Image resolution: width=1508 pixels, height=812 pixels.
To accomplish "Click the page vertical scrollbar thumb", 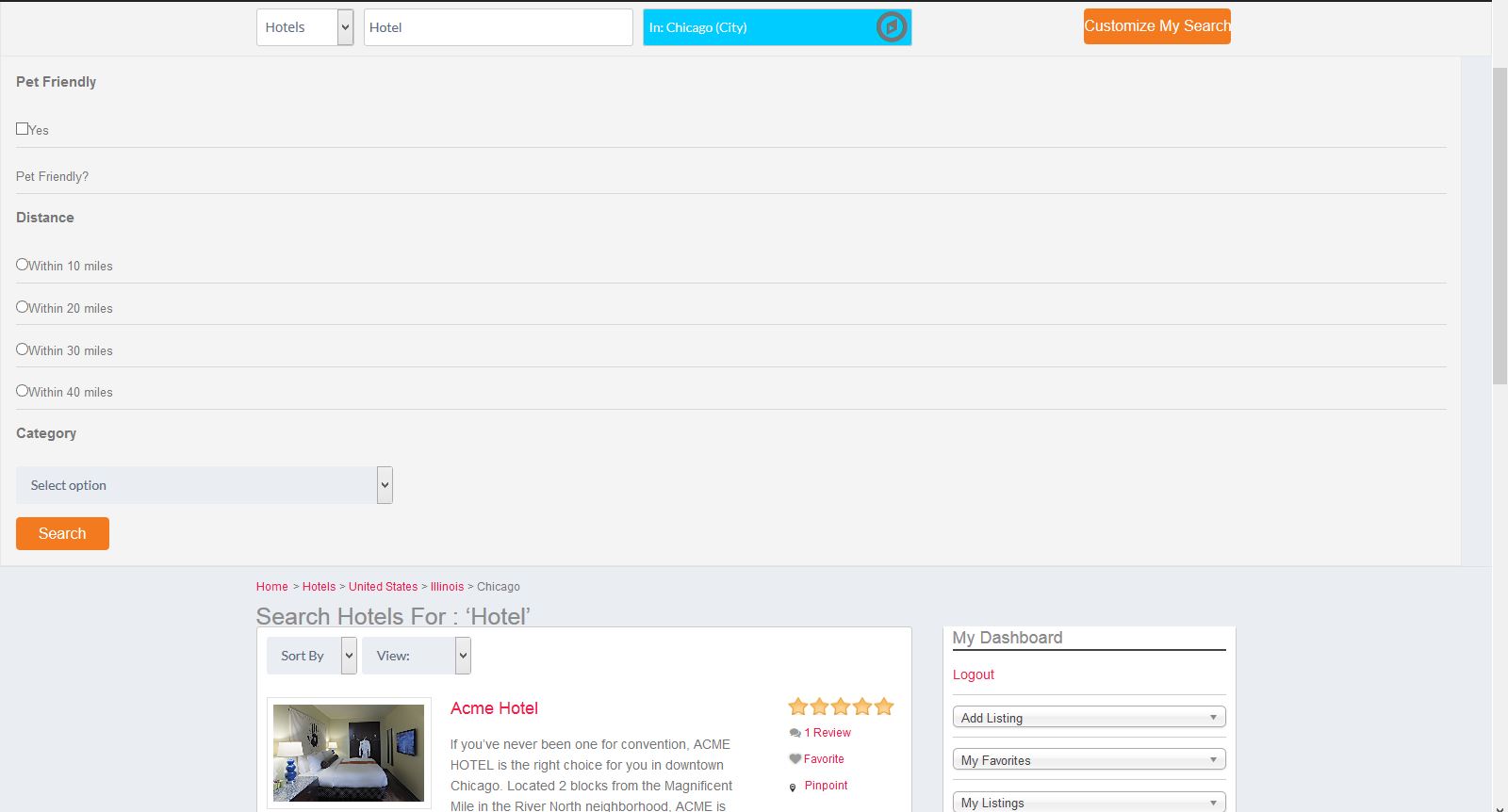I will (1500, 226).
